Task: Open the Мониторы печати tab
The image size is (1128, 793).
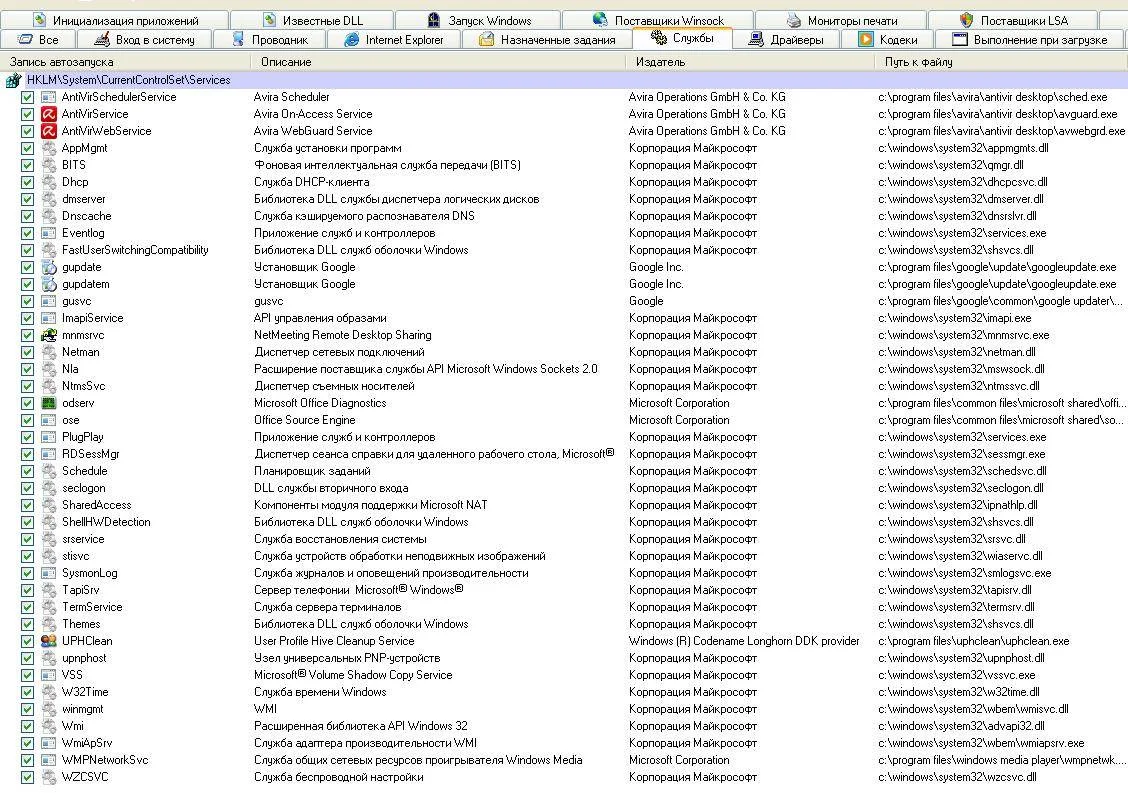Action: 842,20
